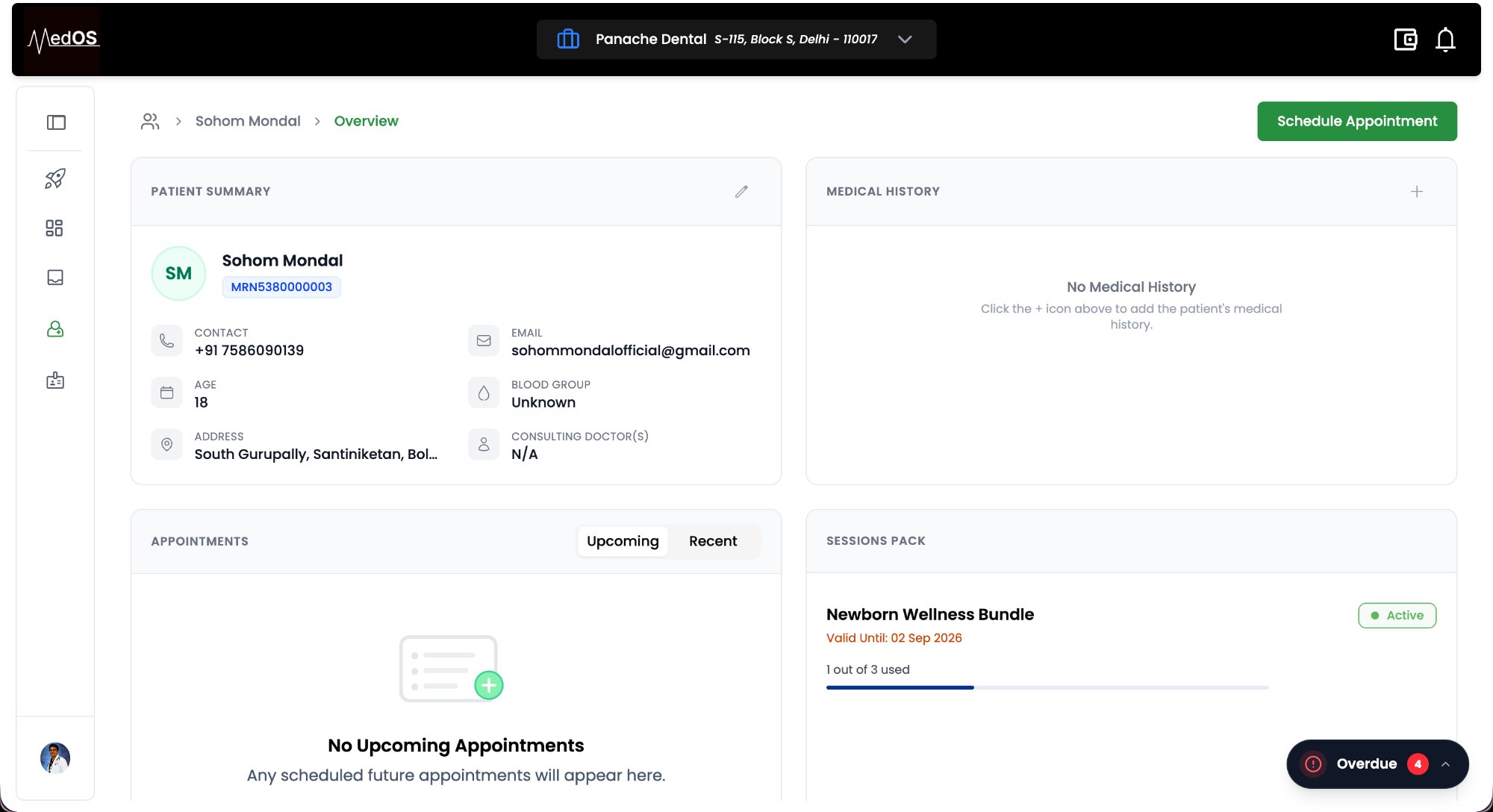Edit patient summary with pencil icon
Screen dimensions: 1493x812
pyautogui.click(x=741, y=192)
